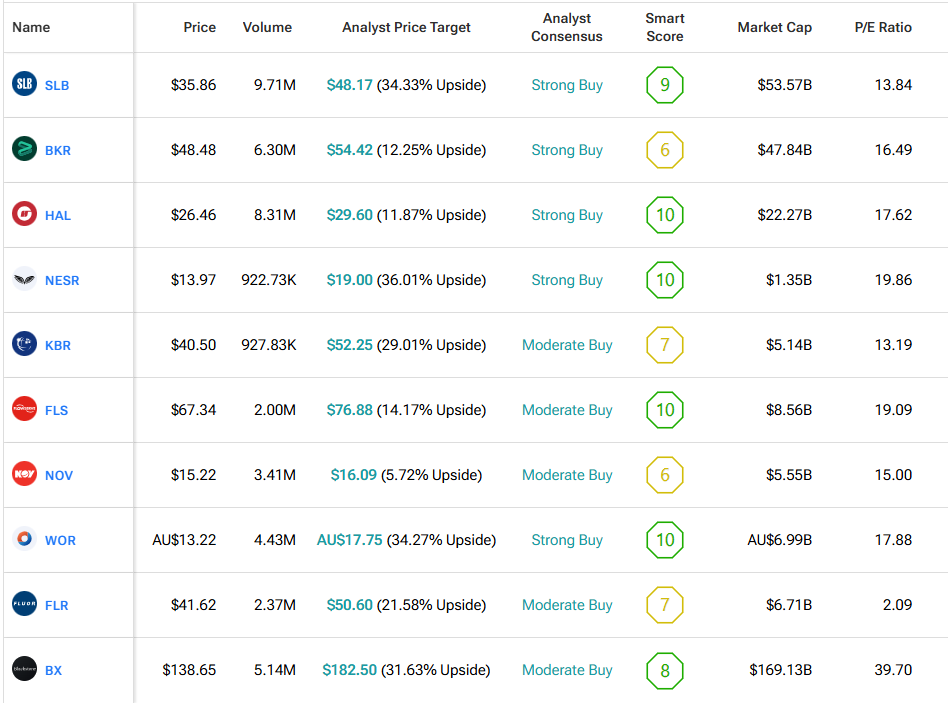The image size is (948, 703).
Task: Sort by Smart Score column header
Action: tap(664, 27)
